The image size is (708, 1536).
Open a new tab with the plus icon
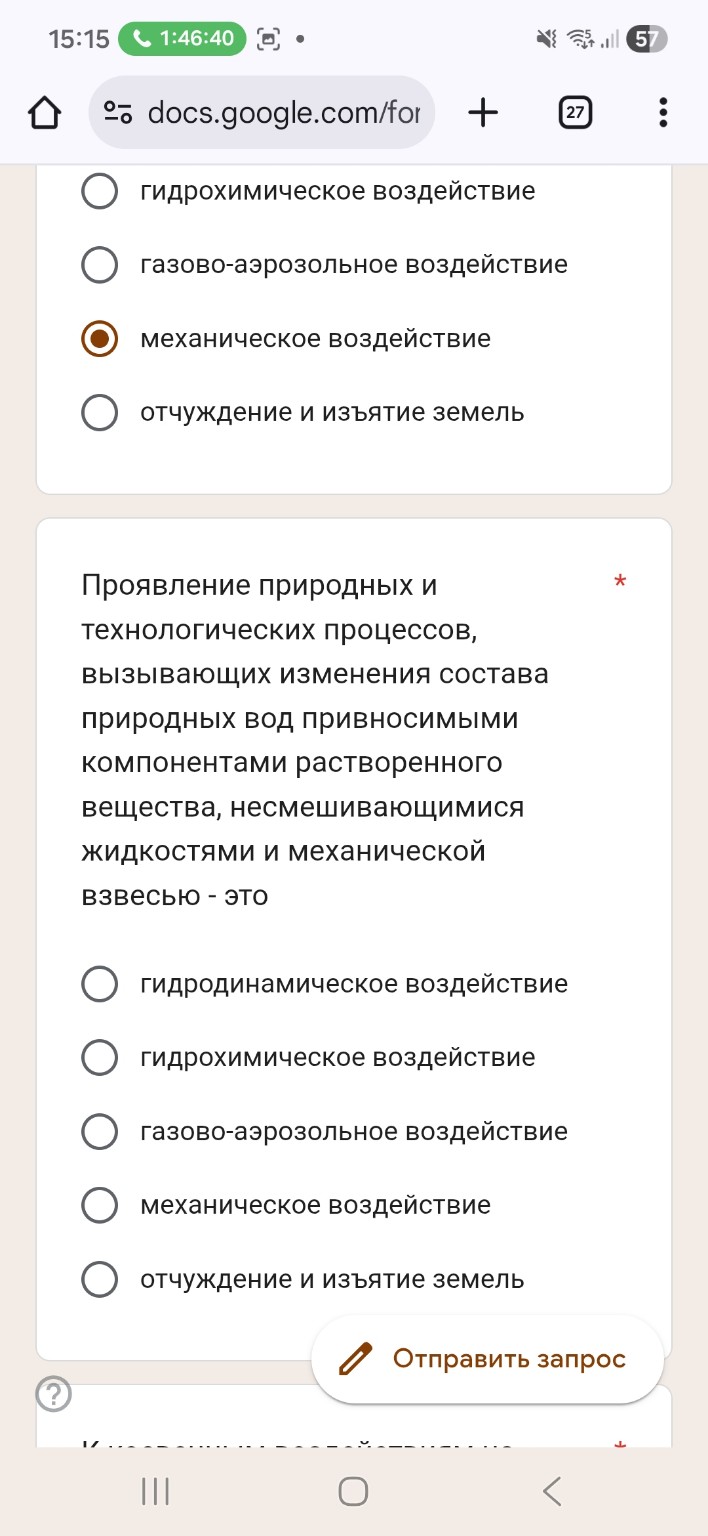coord(483,112)
